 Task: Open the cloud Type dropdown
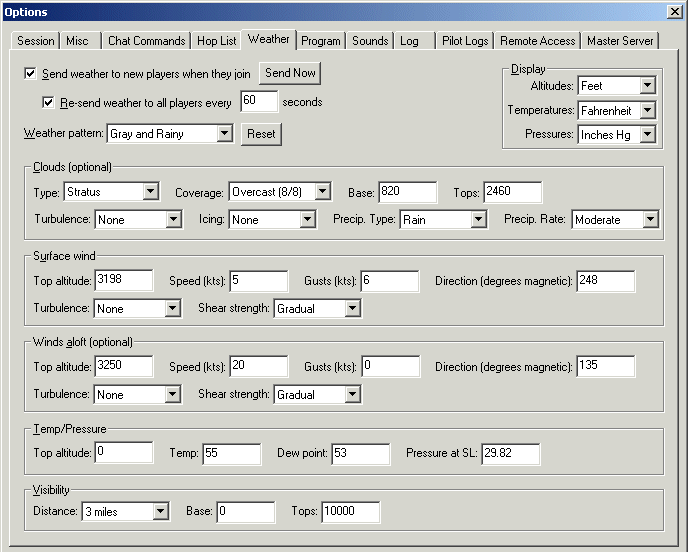[x=111, y=192]
